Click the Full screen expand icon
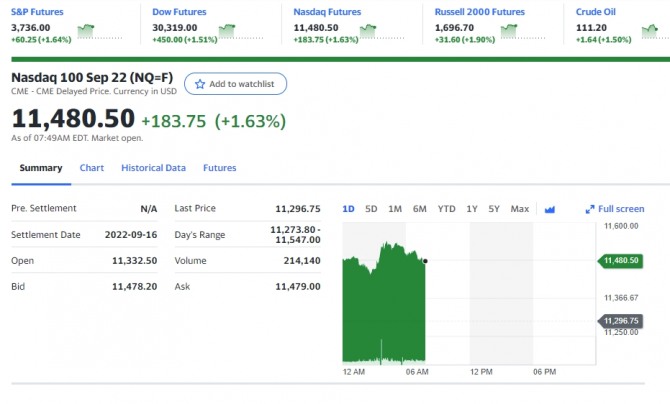670x404 pixels. (x=590, y=209)
